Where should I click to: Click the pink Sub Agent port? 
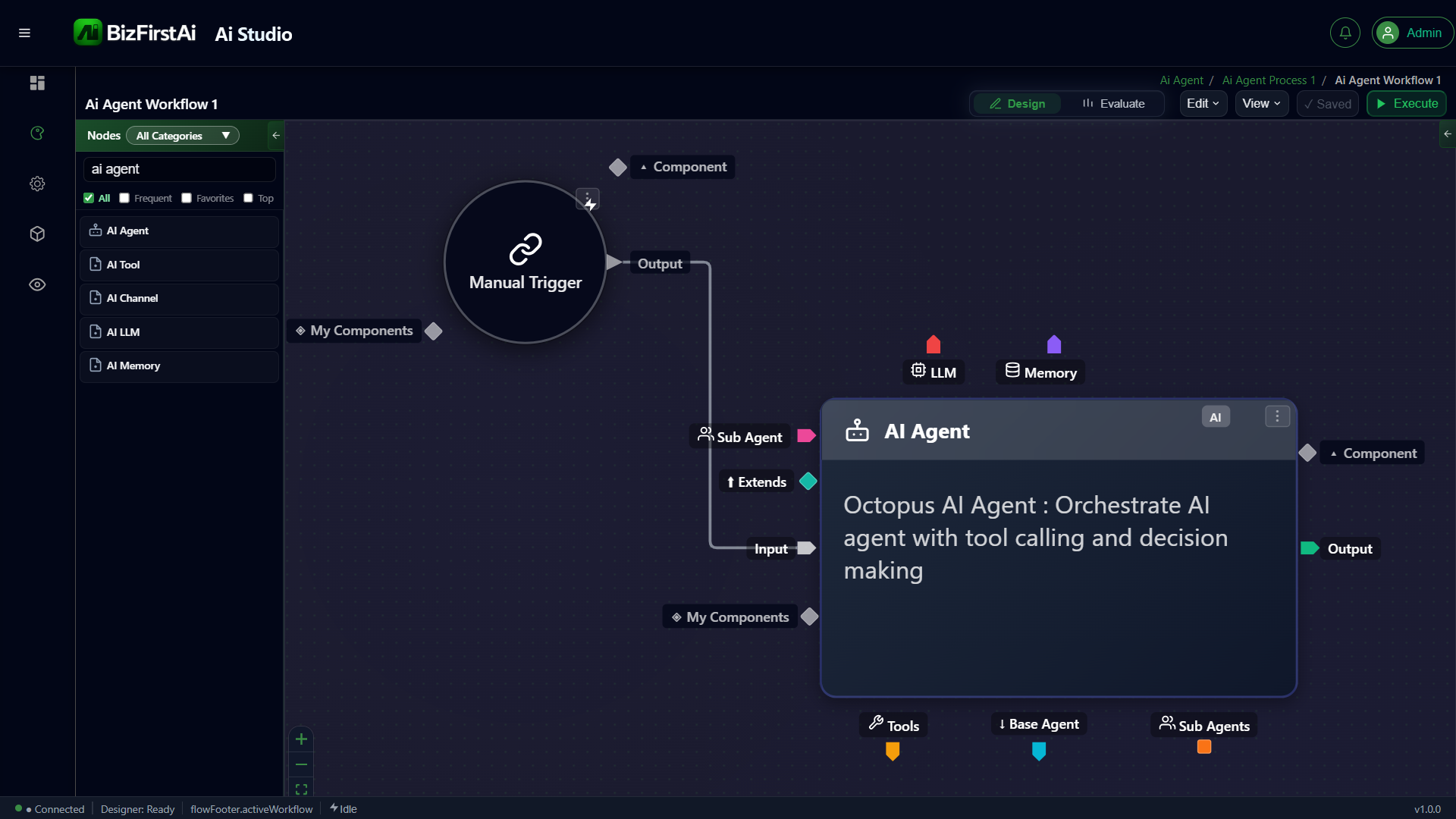pos(806,436)
